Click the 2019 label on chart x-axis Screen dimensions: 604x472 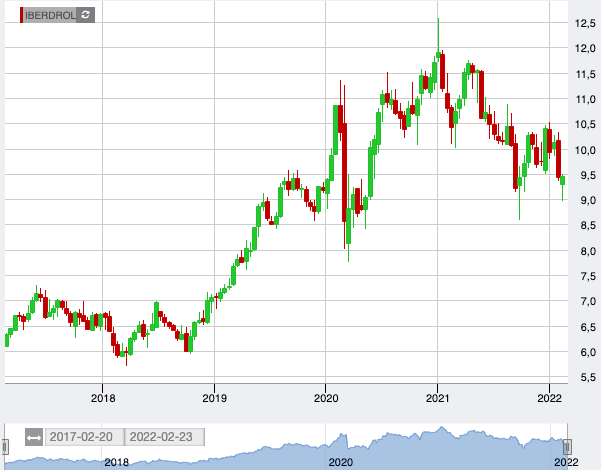214,398
